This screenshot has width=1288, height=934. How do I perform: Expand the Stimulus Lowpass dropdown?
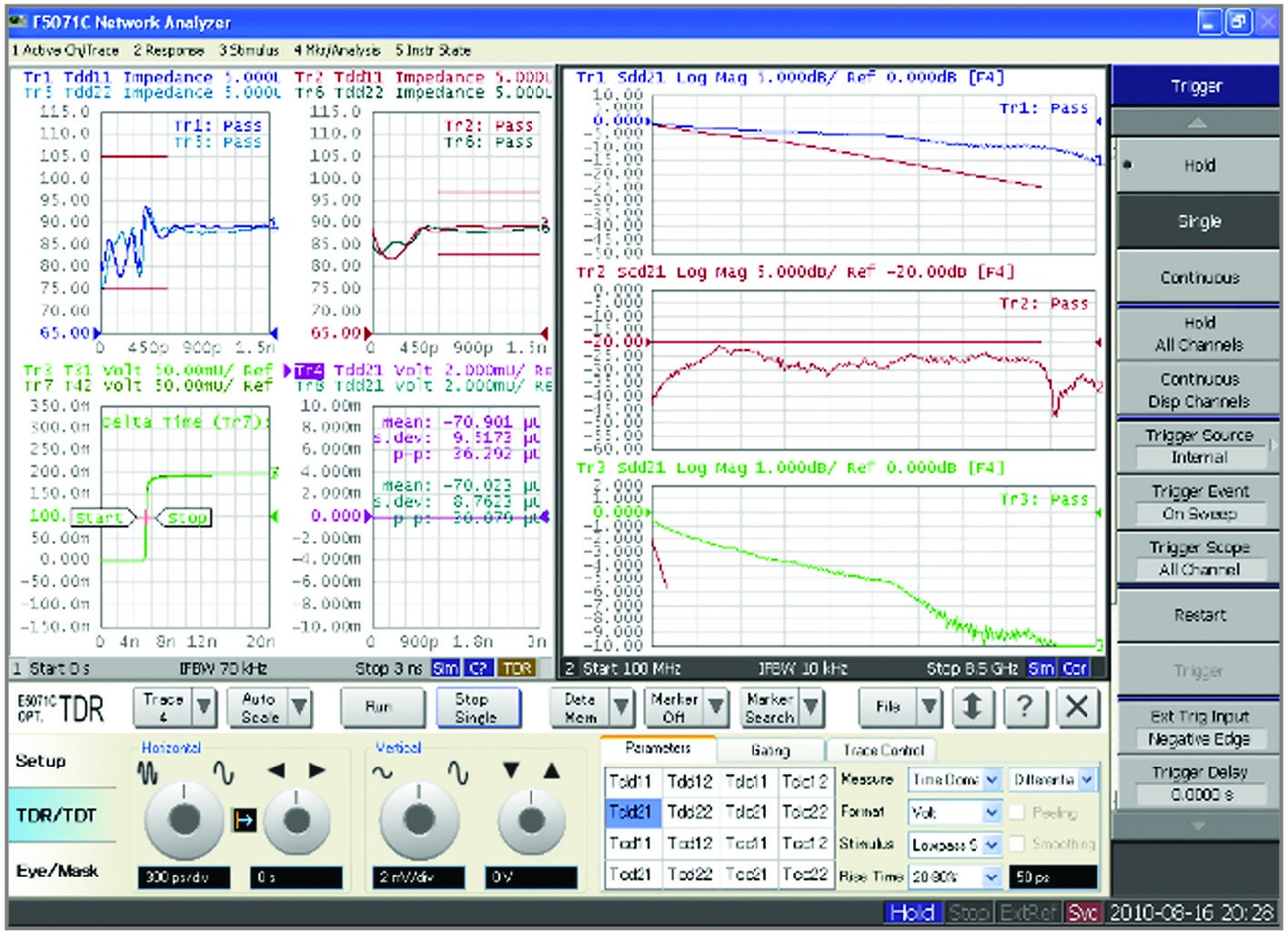coord(991,845)
